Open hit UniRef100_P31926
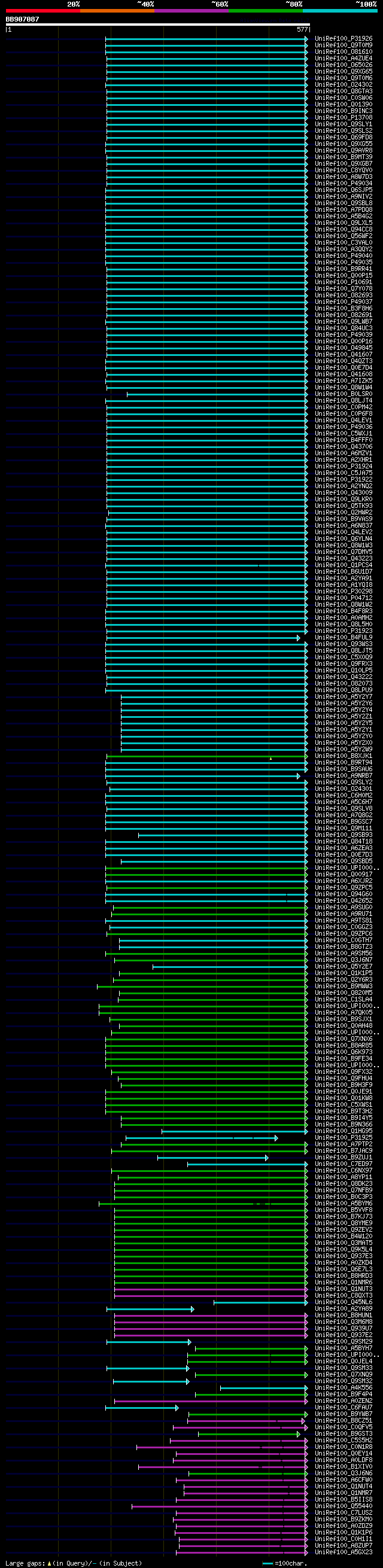Viewport: 383px width, 1568px height. click(344, 39)
